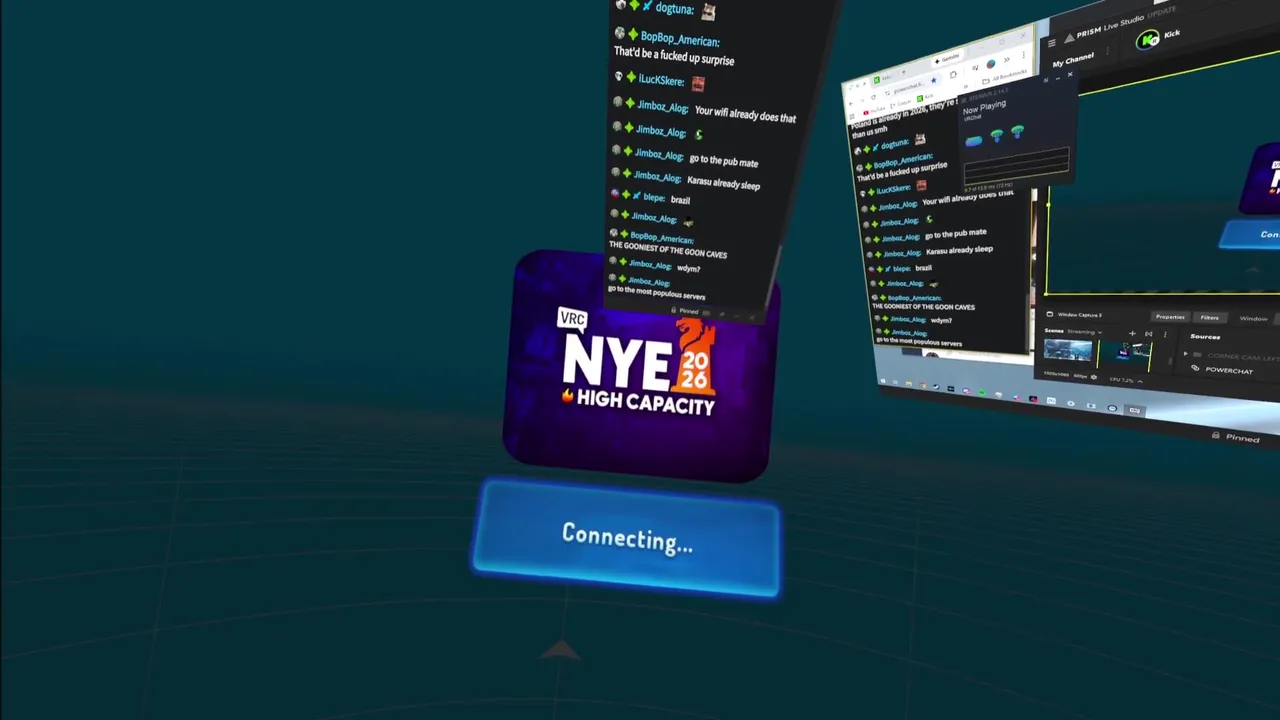The image size is (1280, 720).
Task: Click 'wdym?' message in the floating chat
Action: pyautogui.click(x=688, y=268)
